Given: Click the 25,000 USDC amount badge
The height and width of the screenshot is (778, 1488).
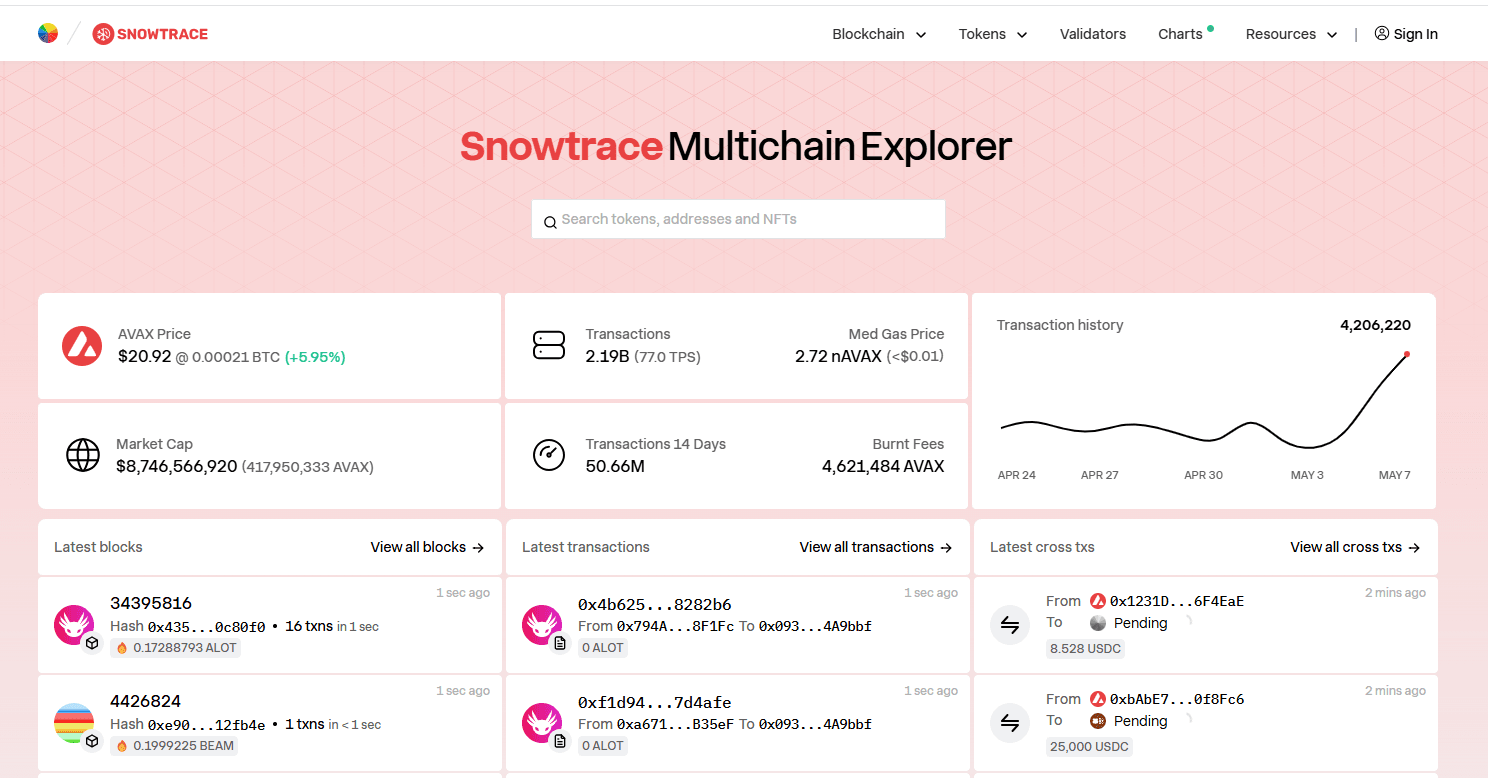Looking at the screenshot, I should [1089, 747].
